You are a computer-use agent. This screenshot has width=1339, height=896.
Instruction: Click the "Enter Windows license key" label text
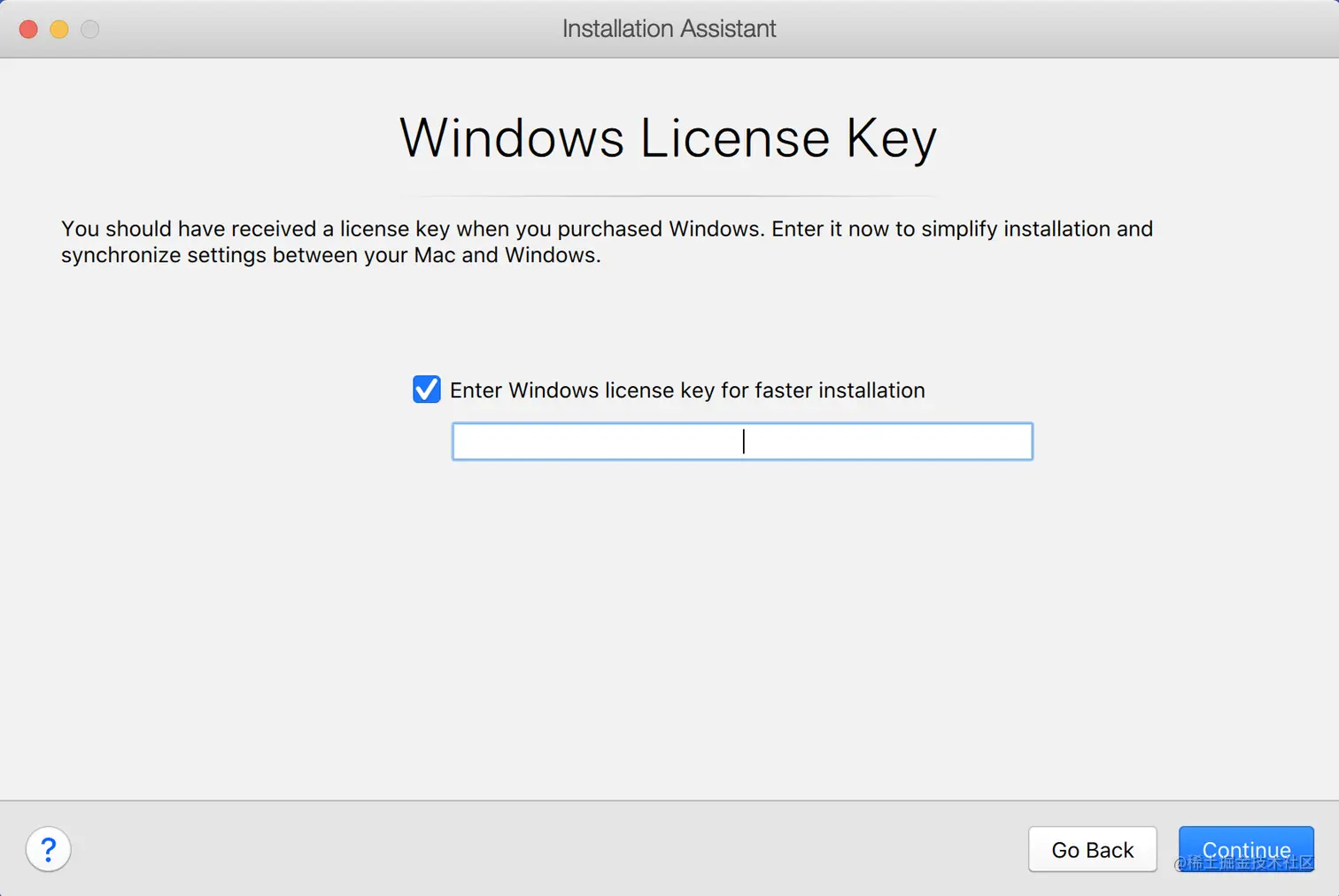point(686,390)
